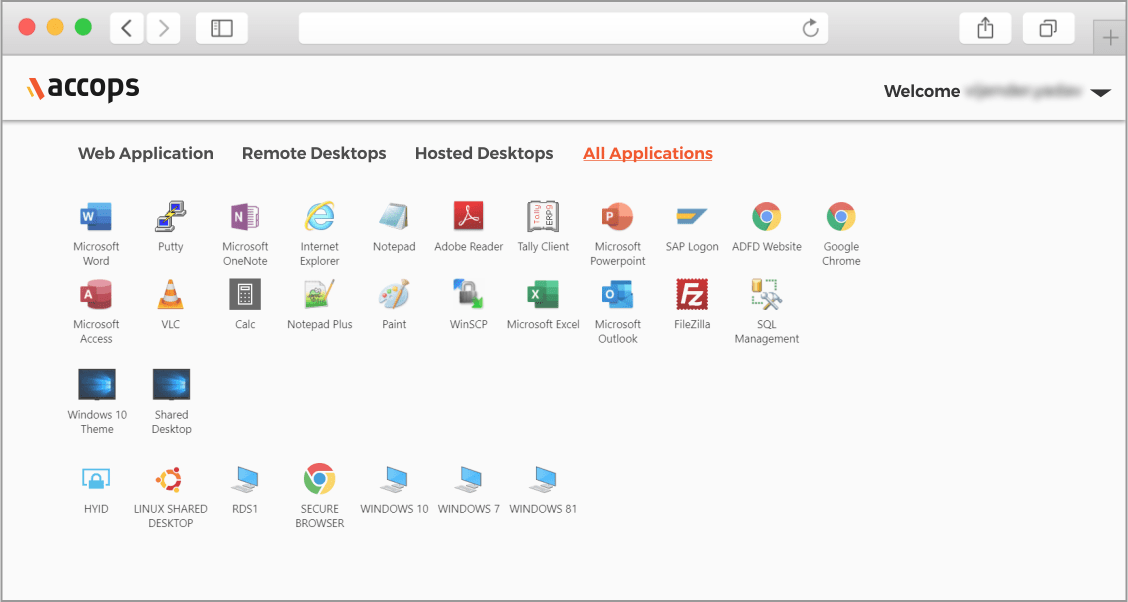Switch to the Web Application tab

[145, 153]
